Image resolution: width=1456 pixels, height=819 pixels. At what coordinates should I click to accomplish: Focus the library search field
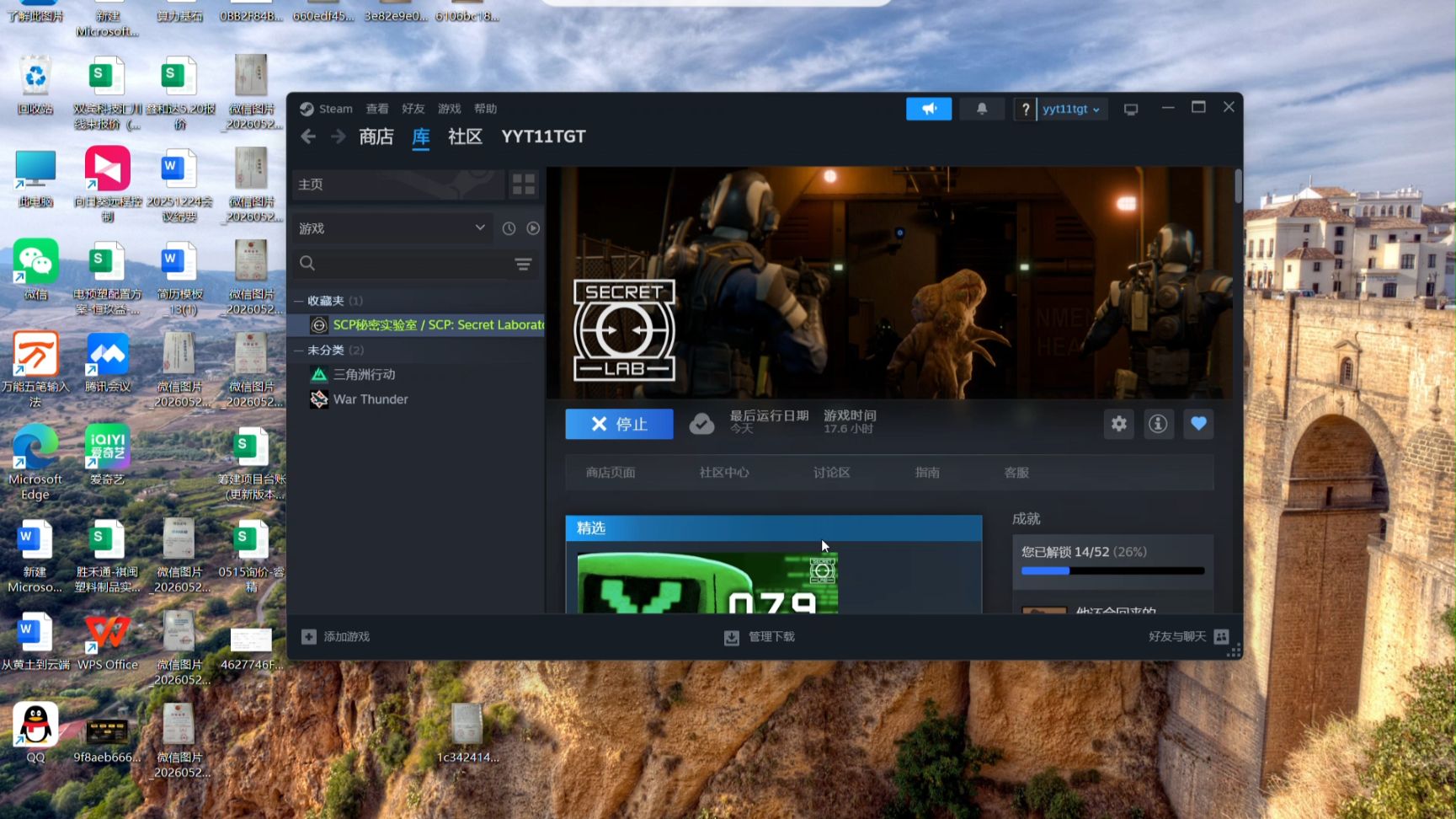tap(407, 264)
